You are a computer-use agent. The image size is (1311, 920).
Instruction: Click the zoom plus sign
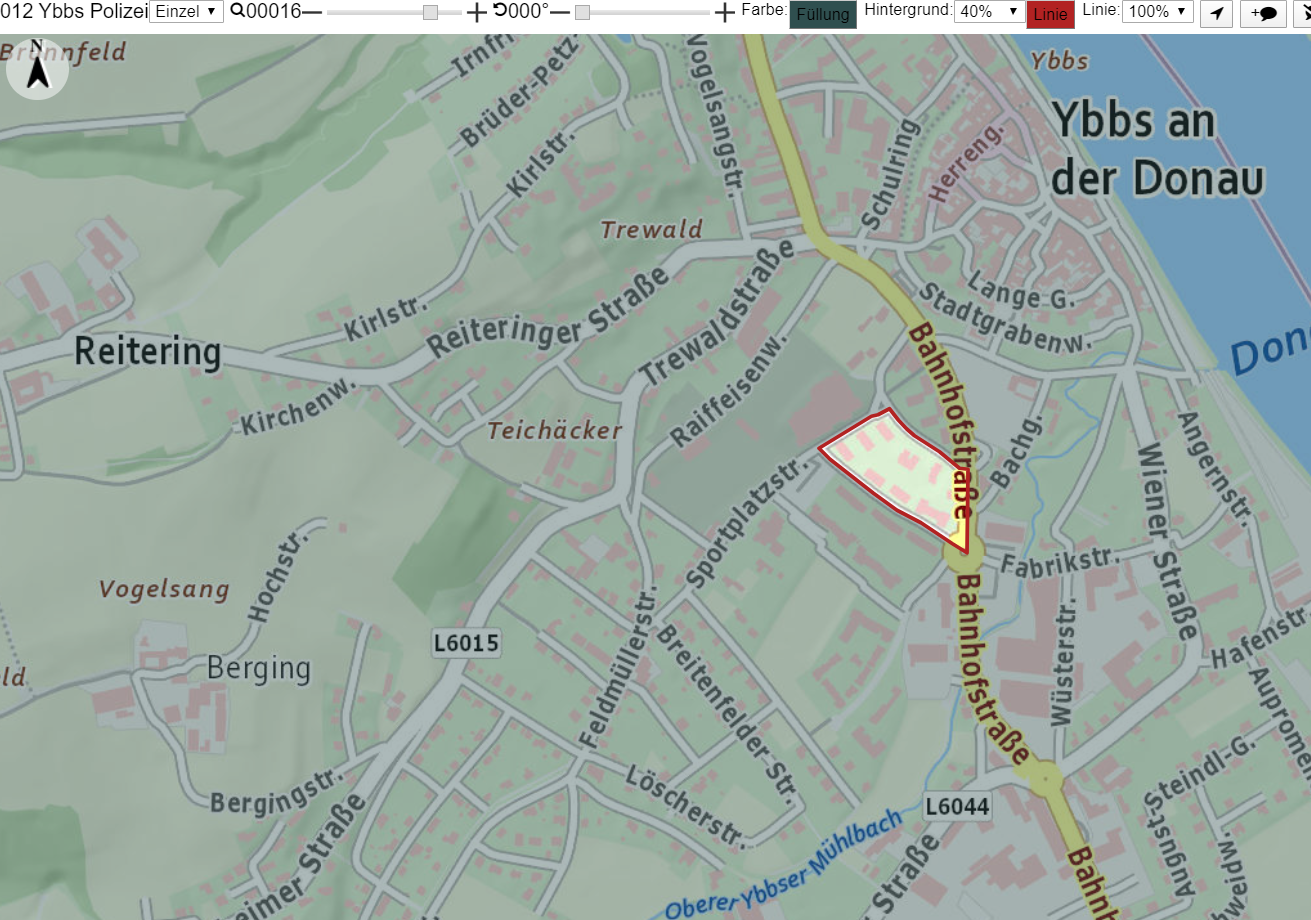477,12
